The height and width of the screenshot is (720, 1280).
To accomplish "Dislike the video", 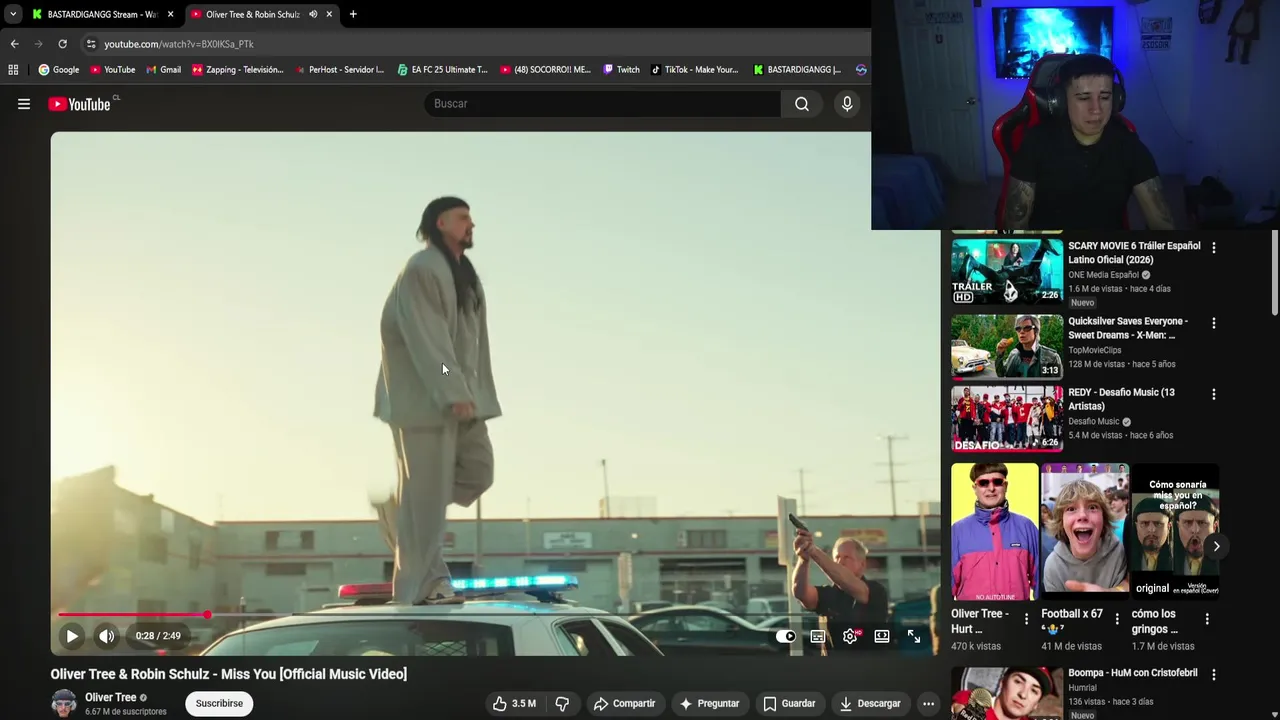I will tap(562, 703).
